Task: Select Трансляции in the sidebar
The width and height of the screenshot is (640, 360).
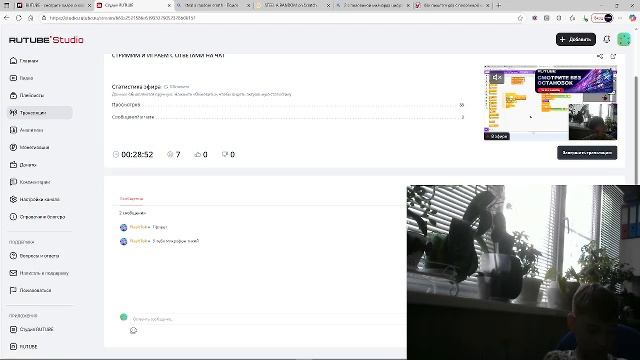Action: coord(40,113)
